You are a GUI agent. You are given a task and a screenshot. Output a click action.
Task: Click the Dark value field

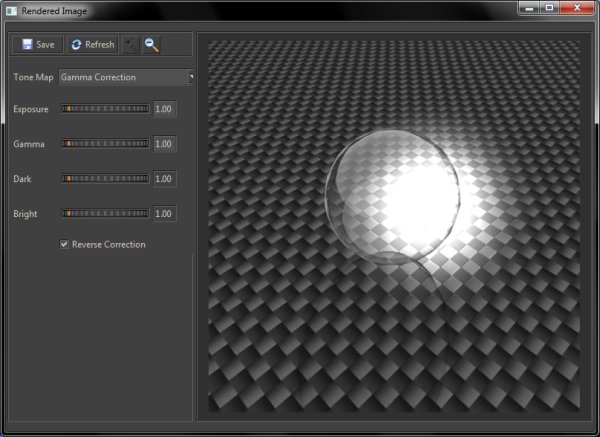[165, 179]
